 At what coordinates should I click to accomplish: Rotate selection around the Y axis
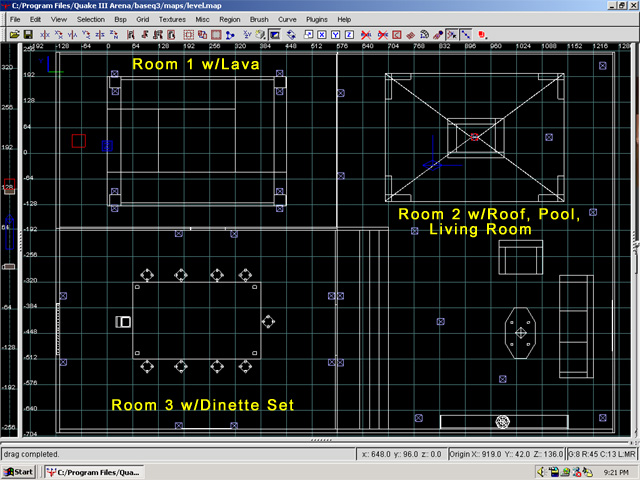pyautogui.click(x=86, y=35)
